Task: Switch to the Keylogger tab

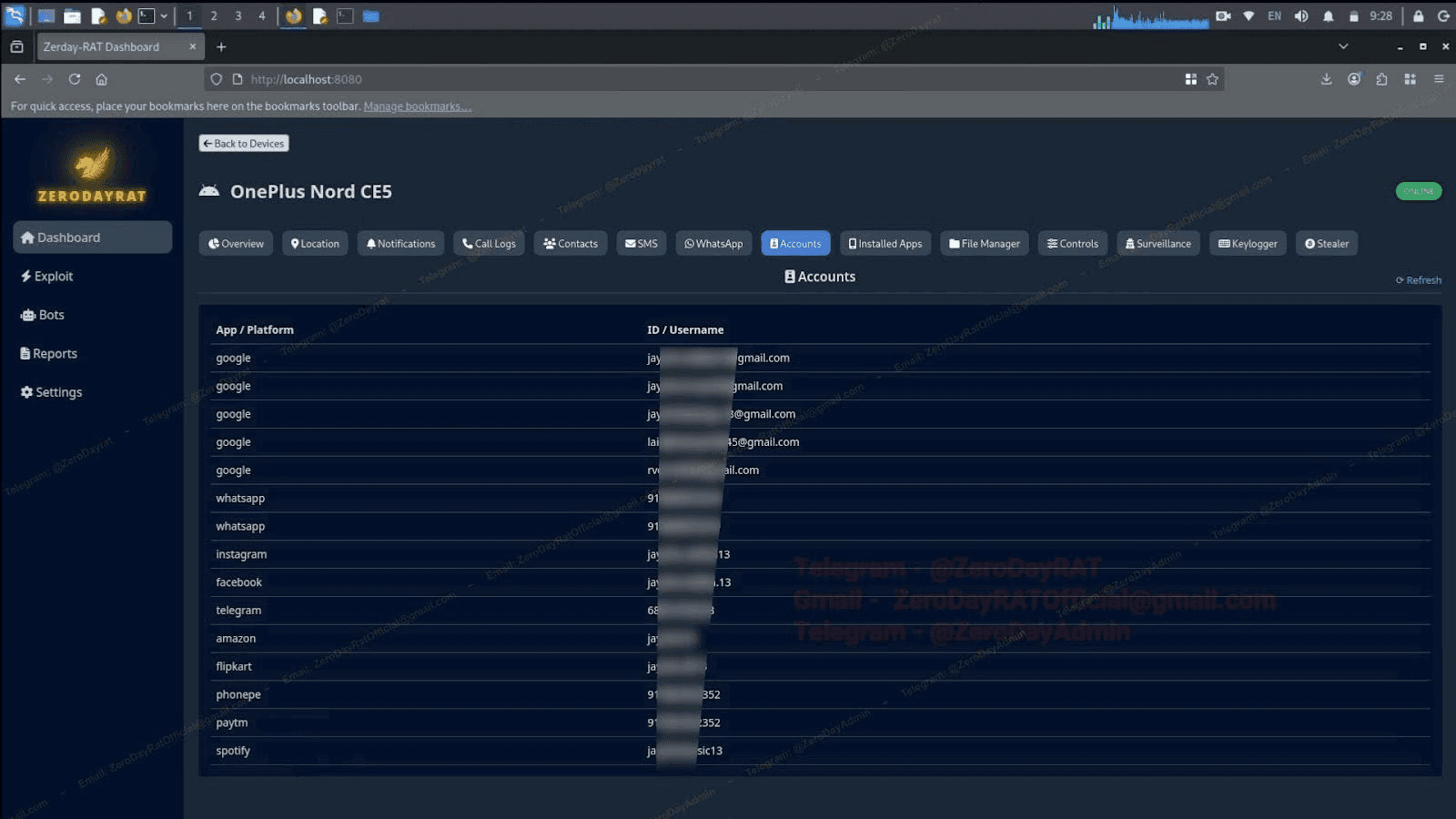Action: (x=1248, y=244)
